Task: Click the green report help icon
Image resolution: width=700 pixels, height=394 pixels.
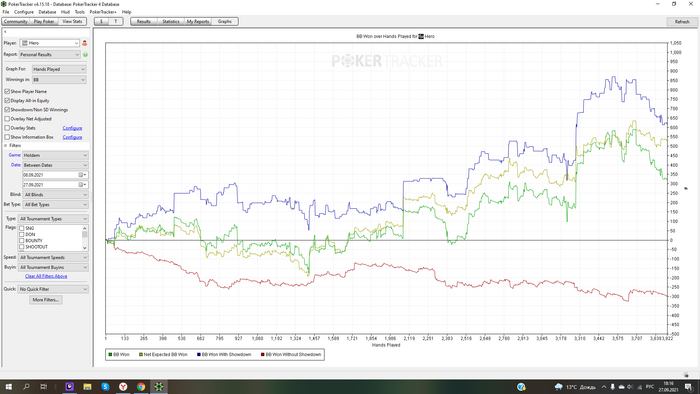Action: [85, 54]
